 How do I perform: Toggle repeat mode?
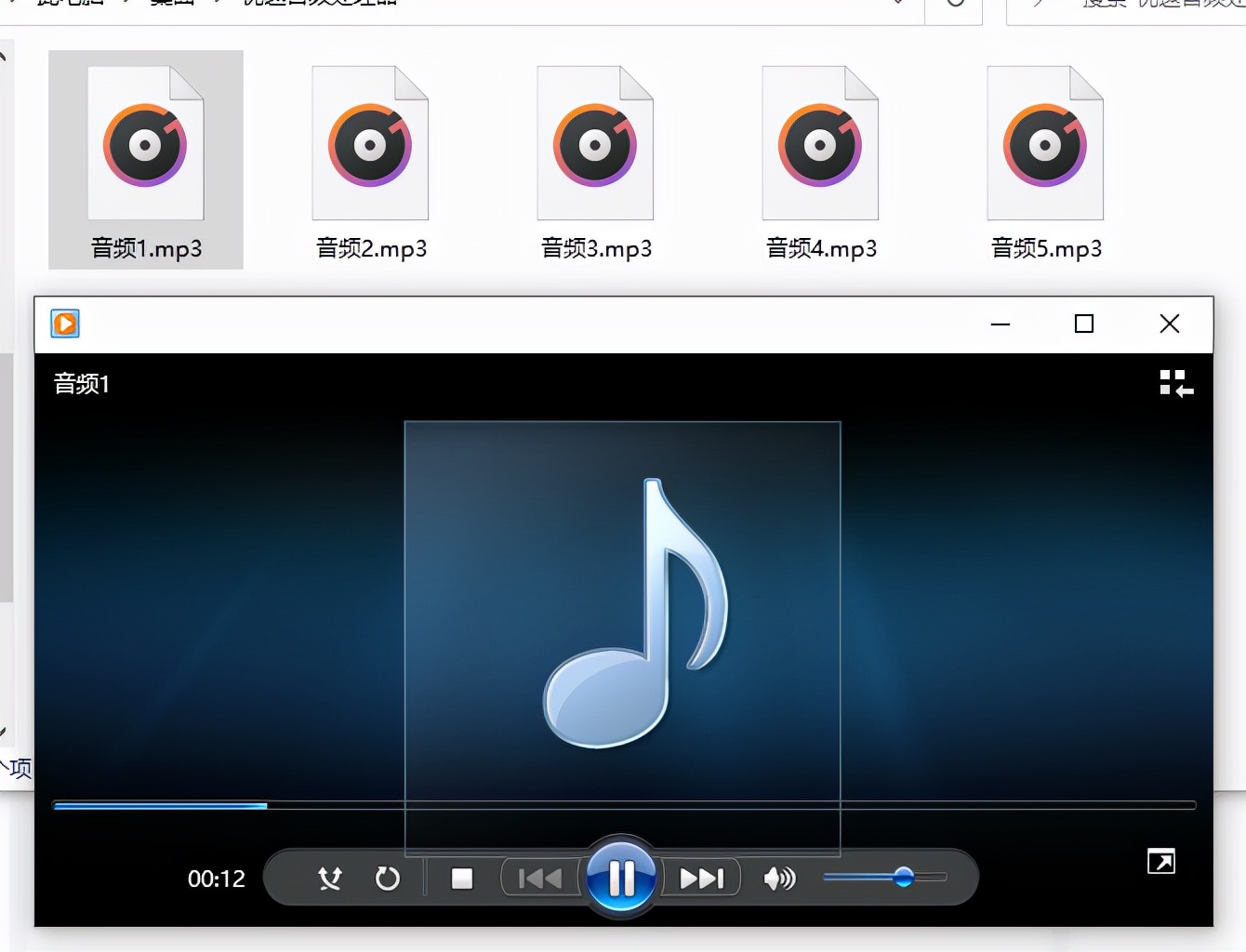pos(389,878)
